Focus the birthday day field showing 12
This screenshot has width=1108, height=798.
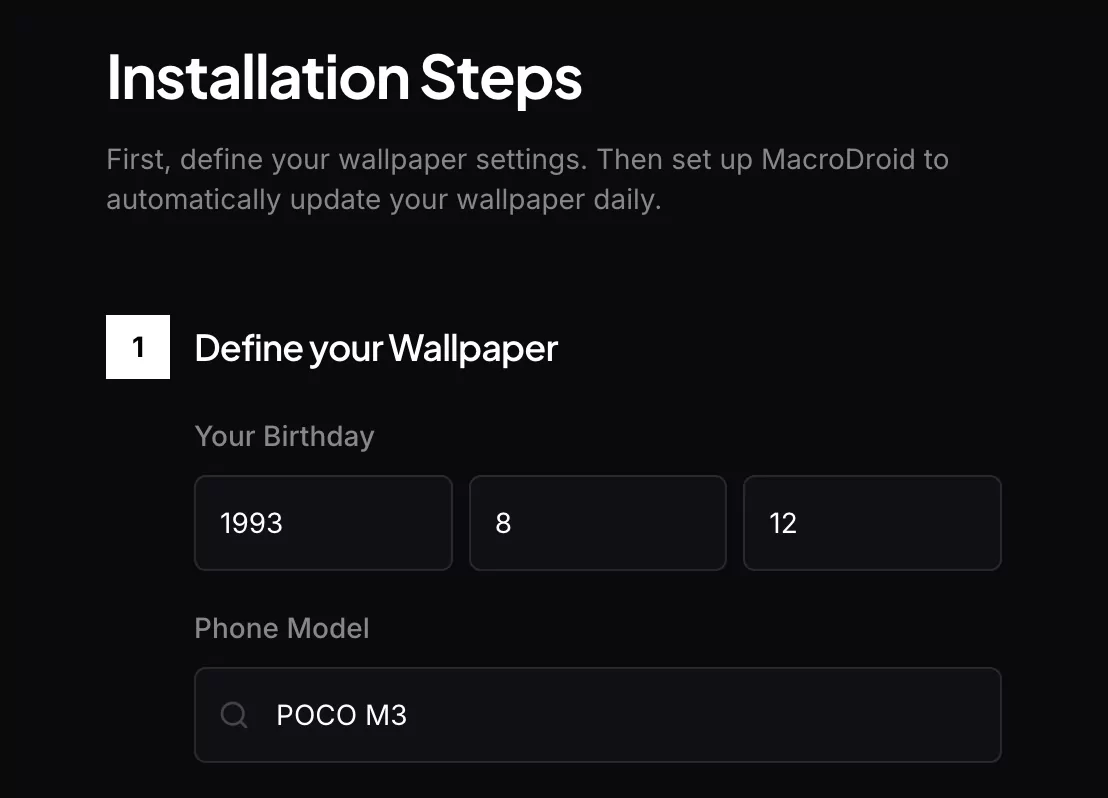pyautogui.click(x=872, y=523)
